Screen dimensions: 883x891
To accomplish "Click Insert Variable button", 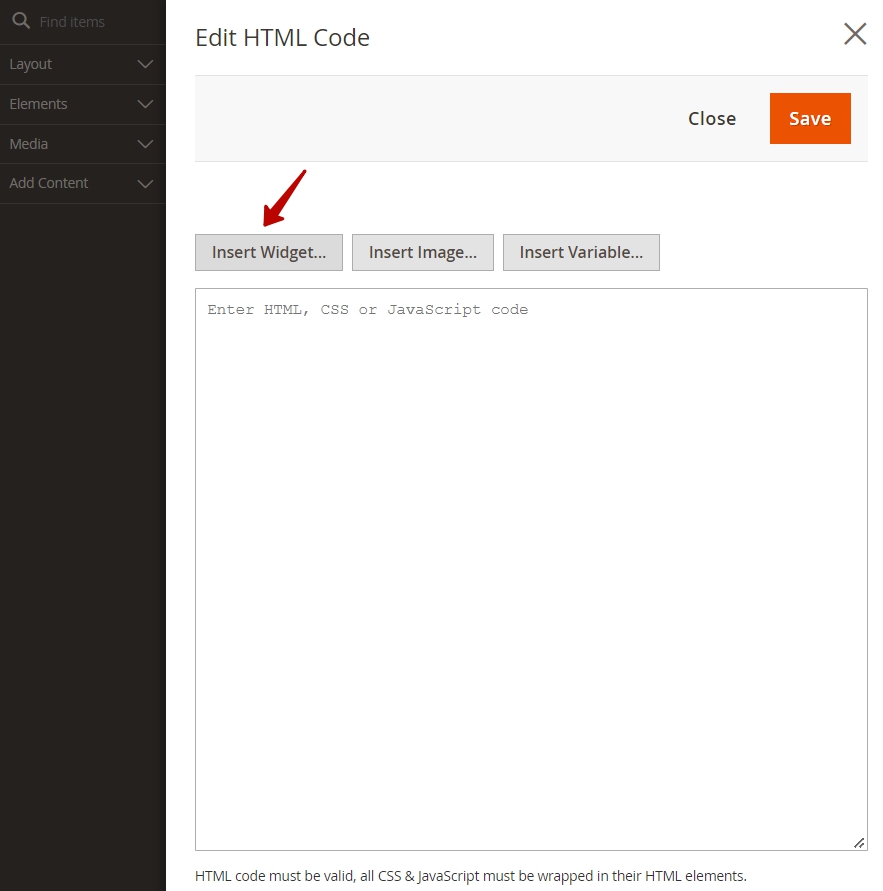I will tap(581, 252).
